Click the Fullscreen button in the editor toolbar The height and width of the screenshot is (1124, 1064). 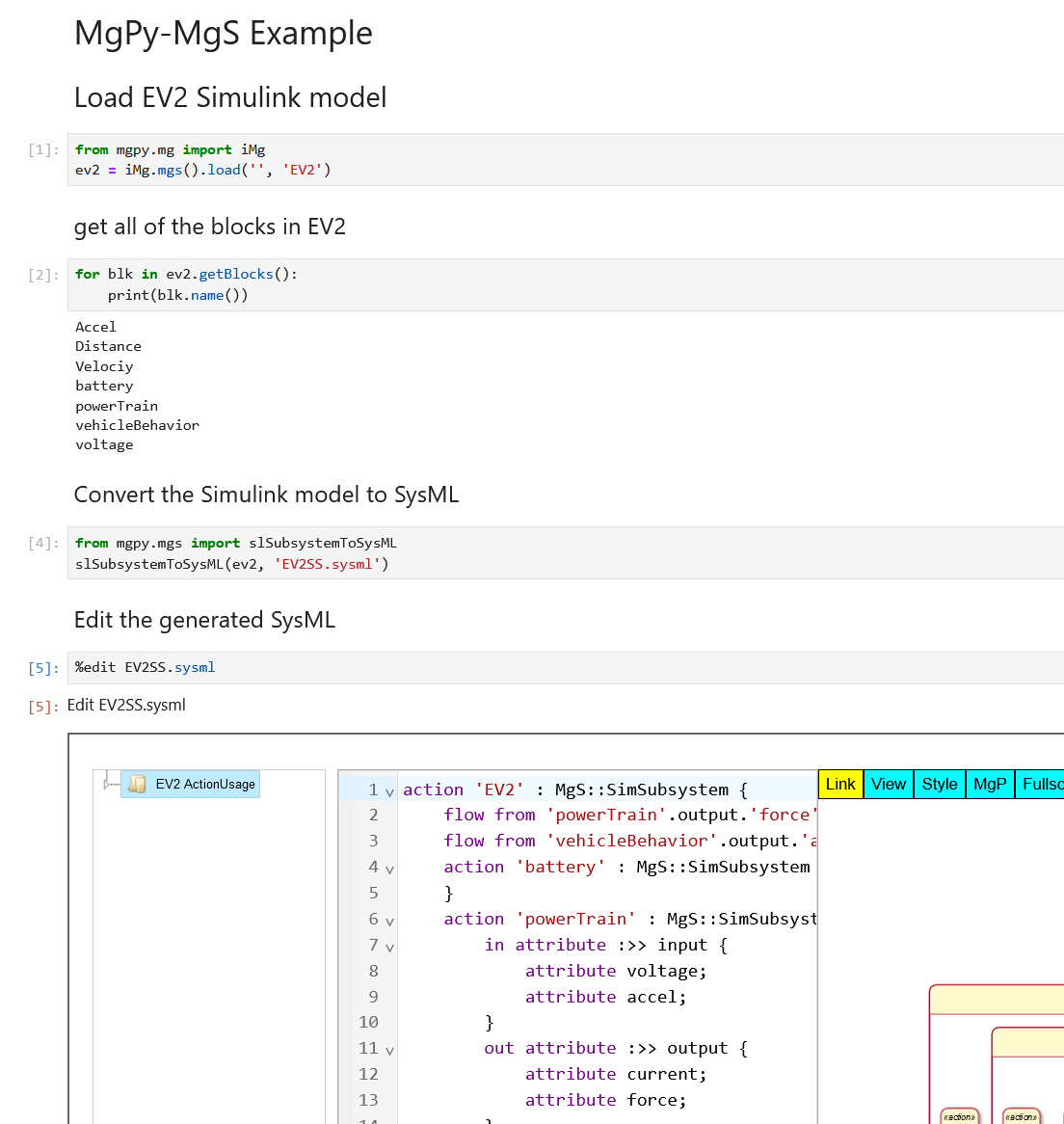[x=1046, y=784]
